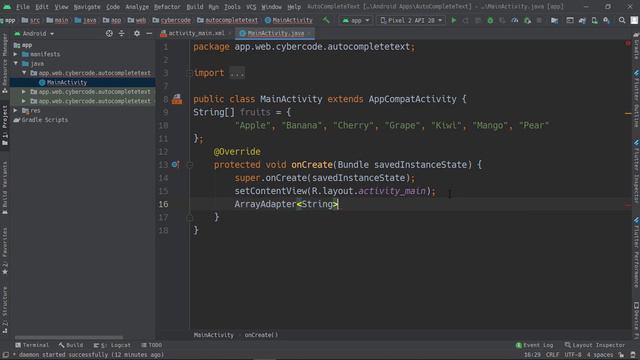This screenshot has width=640, height=360.
Task: Click the class gutter icon on line 8
Action: click(177, 99)
